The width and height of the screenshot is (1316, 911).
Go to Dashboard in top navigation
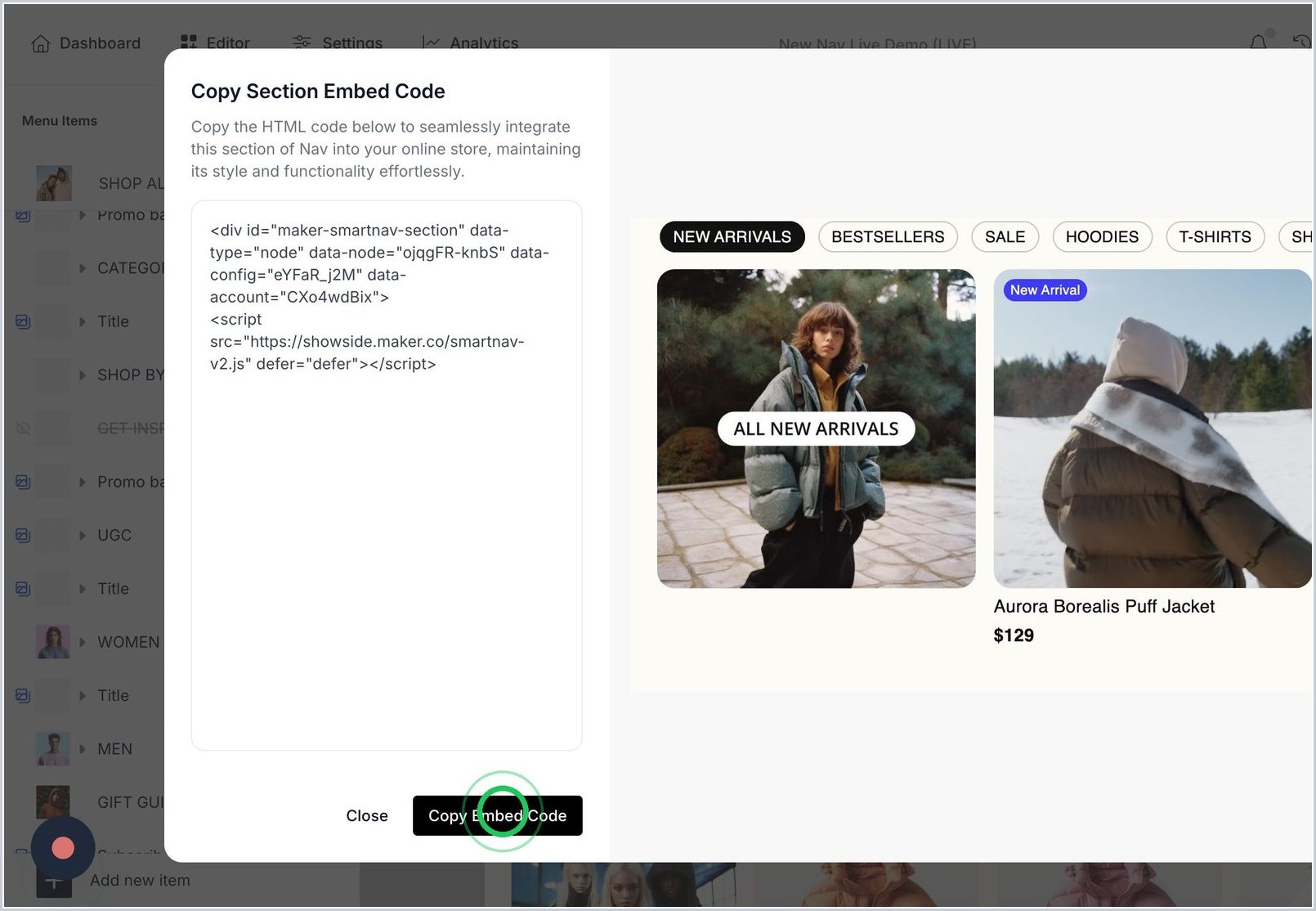point(86,43)
